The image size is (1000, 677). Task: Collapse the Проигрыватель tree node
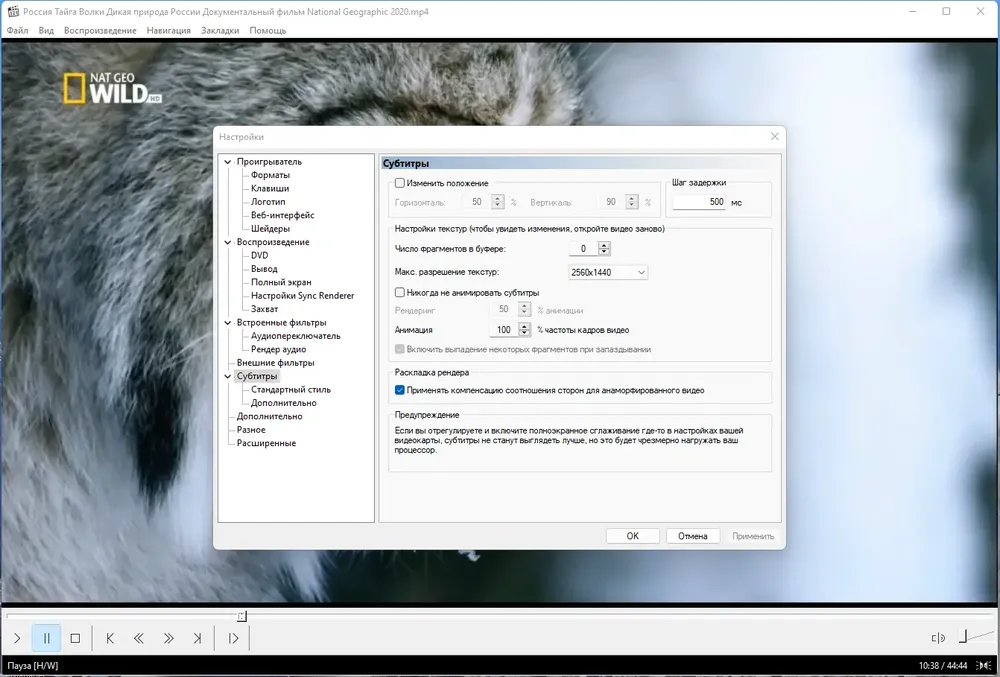click(228, 162)
